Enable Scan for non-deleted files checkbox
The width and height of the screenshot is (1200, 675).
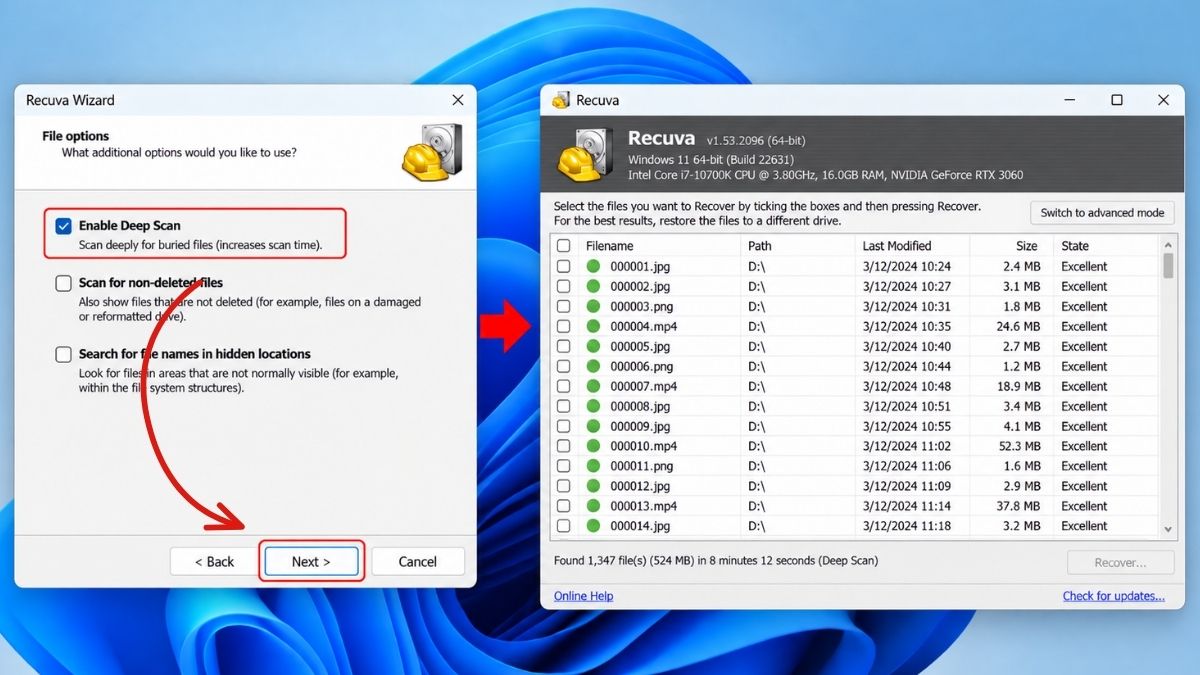tap(64, 283)
